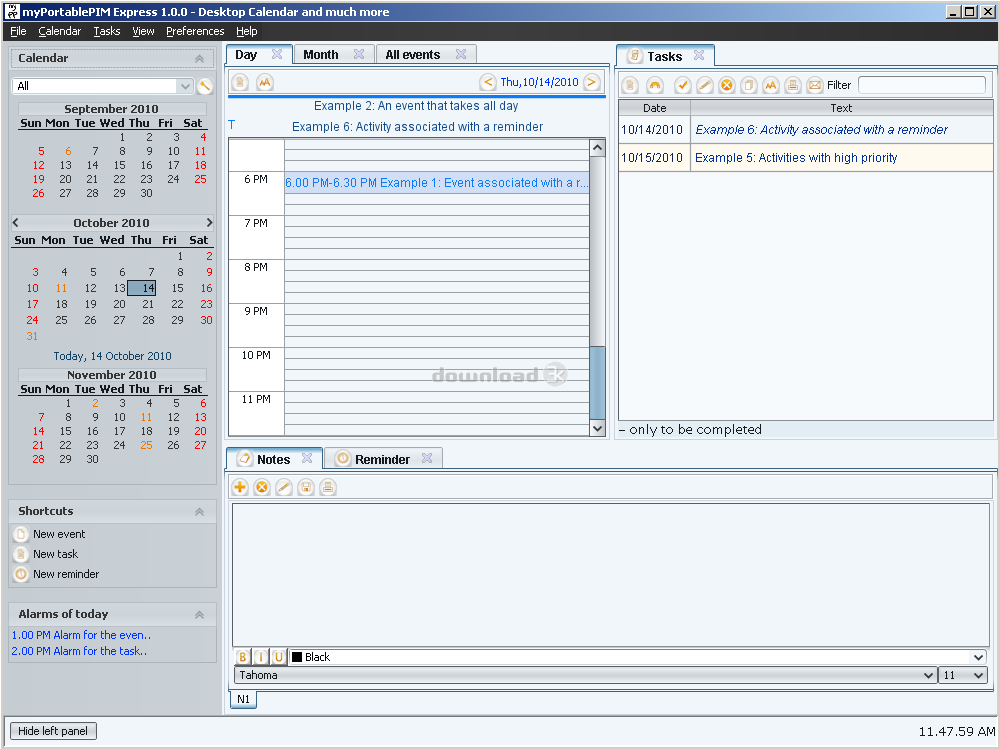Screen dimensions: 1000x749
Task: Show the previous month in the mini calendar
Action: pos(16,223)
